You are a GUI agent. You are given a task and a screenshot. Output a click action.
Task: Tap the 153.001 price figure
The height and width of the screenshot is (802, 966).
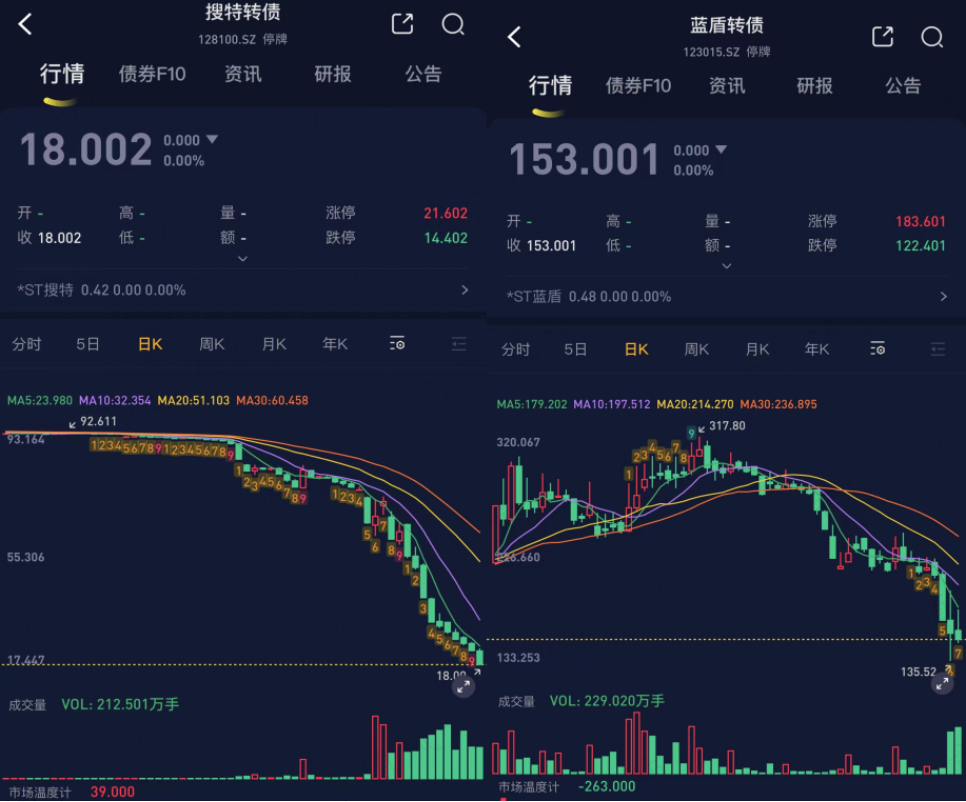point(584,159)
